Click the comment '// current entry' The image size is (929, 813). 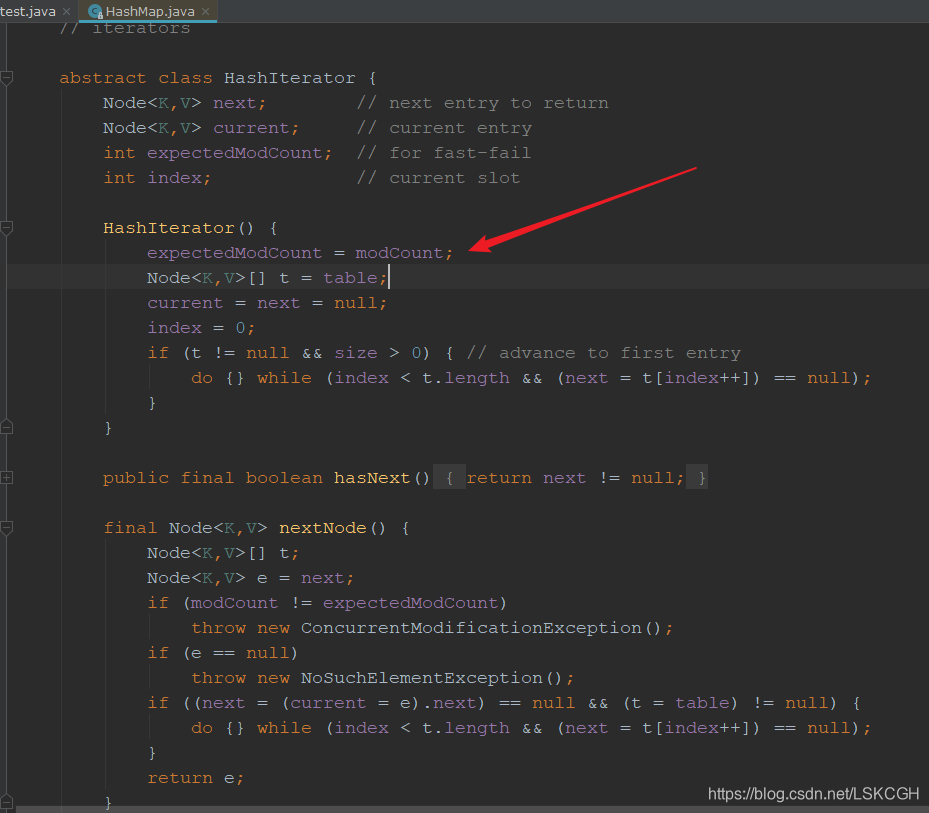click(444, 128)
